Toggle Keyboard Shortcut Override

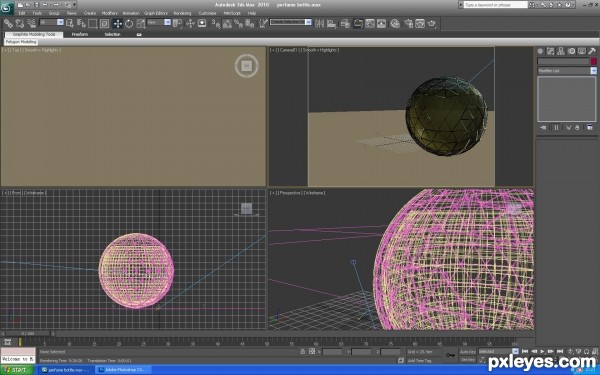202,24
